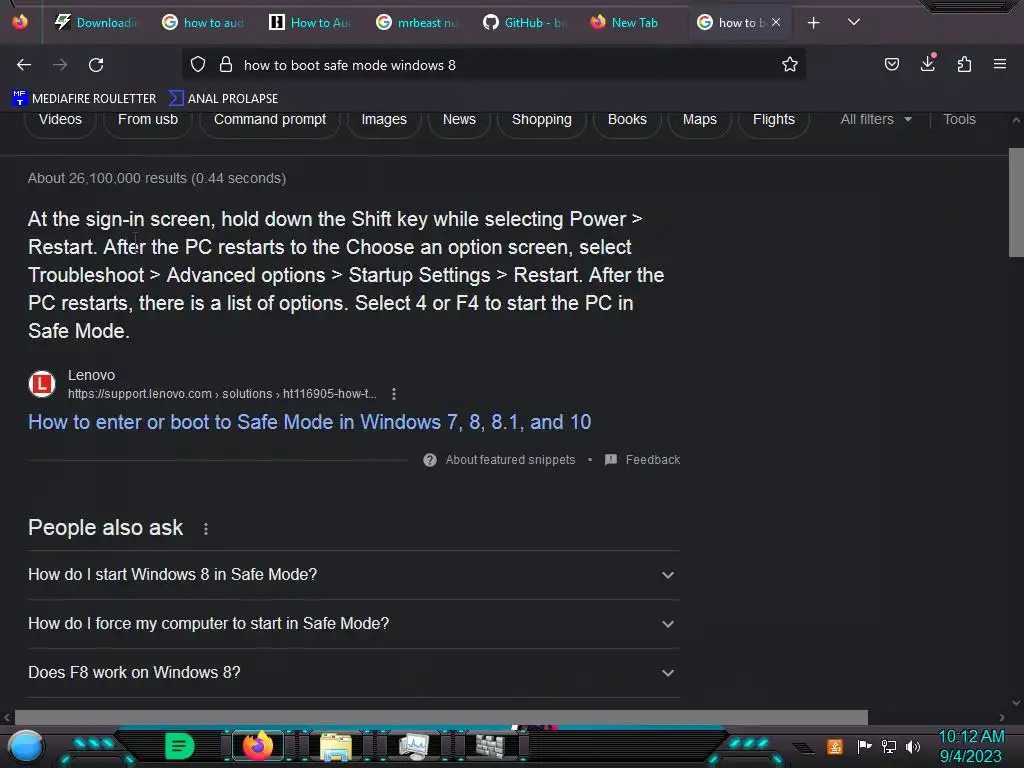Click the 'About 26,100,000 results' text
The image size is (1024, 768).
(157, 178)
